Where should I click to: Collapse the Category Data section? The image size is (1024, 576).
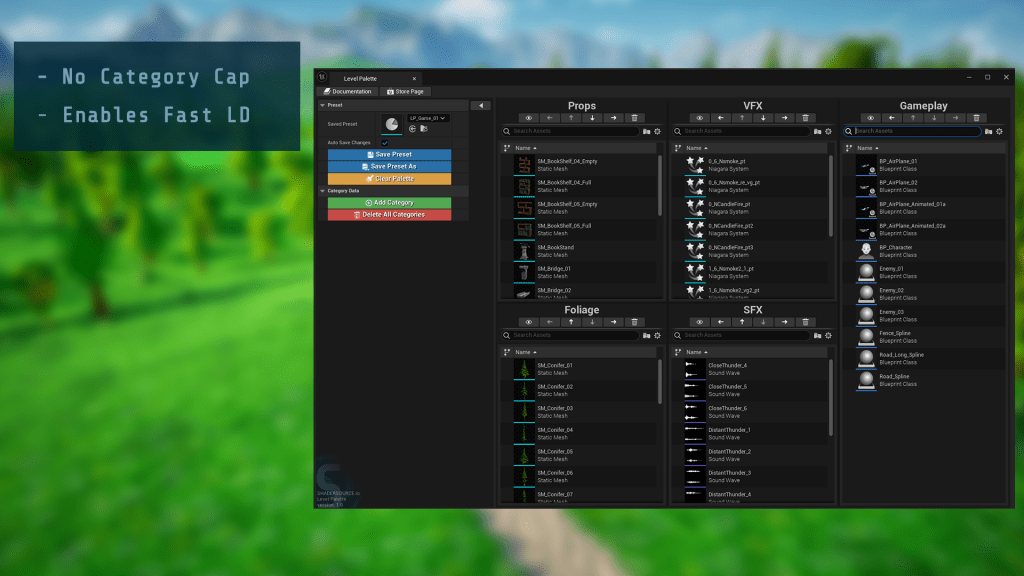322,190
